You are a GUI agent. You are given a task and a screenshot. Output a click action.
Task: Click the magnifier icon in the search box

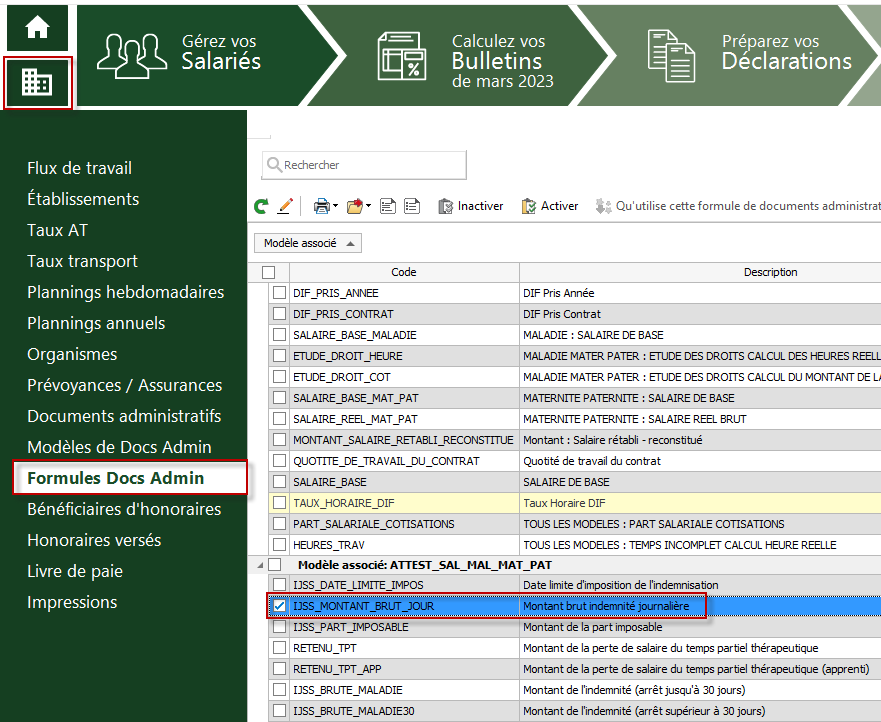pos(274,165)
